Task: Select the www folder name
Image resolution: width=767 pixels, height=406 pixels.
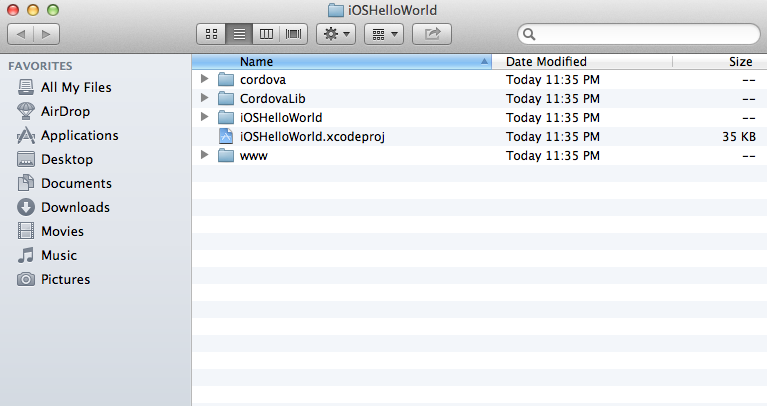Action: click(253, 157)
